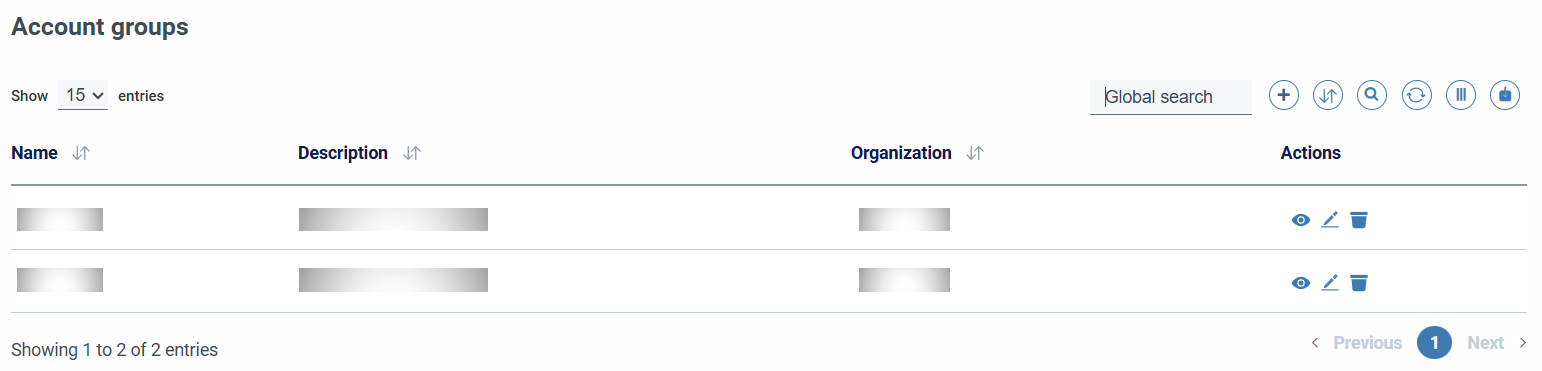The image size is (1542, 371).
Task: Click the add new account group plus icon
Action: pos(1284,95)
